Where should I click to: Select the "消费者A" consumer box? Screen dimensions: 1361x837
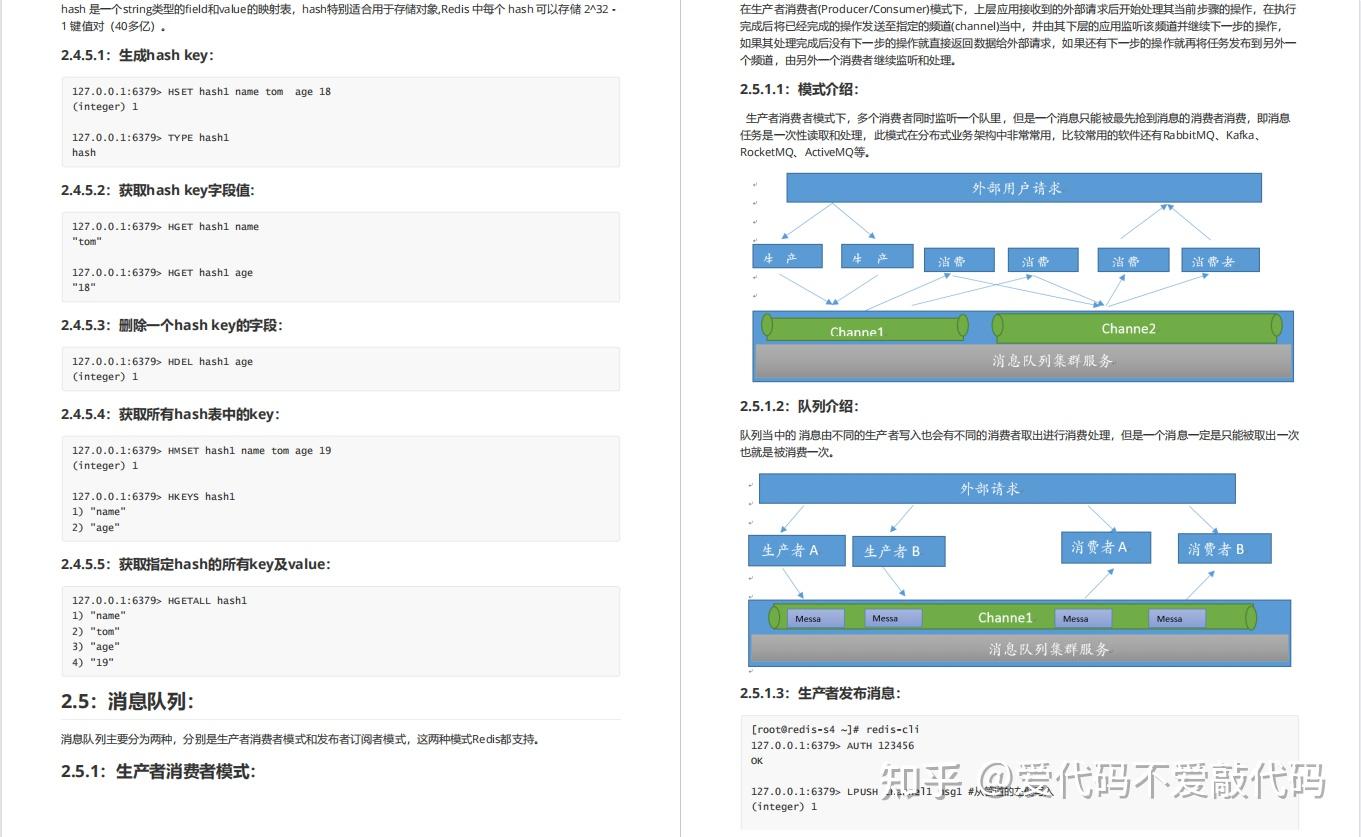point(1105,547)
